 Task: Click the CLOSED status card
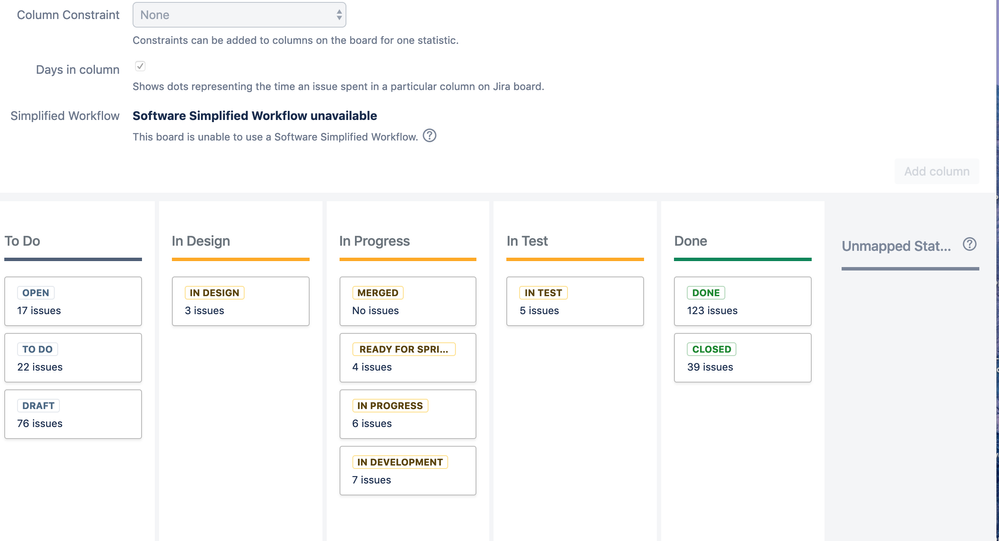(743, 357)
